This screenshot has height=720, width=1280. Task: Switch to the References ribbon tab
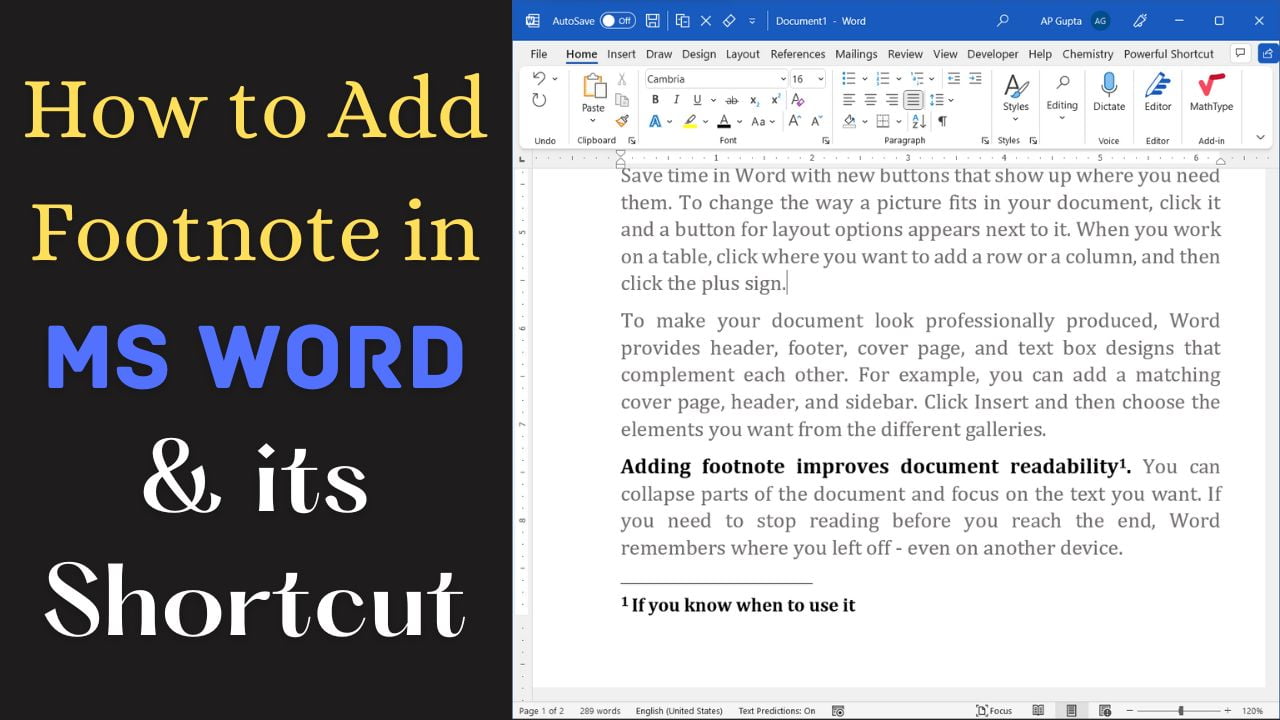798,54
